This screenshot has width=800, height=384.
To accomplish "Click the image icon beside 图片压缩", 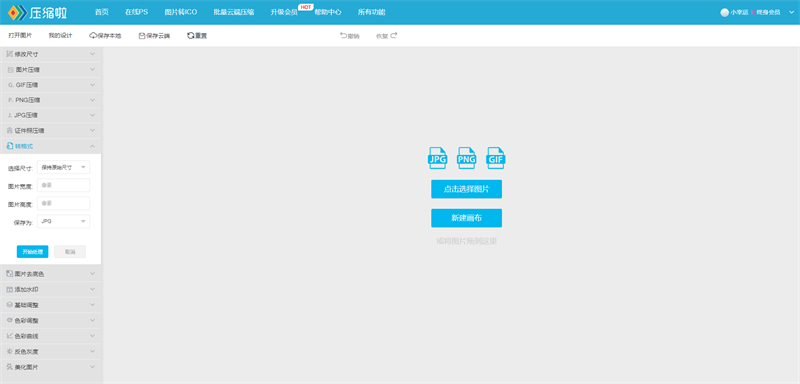I will [10, 69].
